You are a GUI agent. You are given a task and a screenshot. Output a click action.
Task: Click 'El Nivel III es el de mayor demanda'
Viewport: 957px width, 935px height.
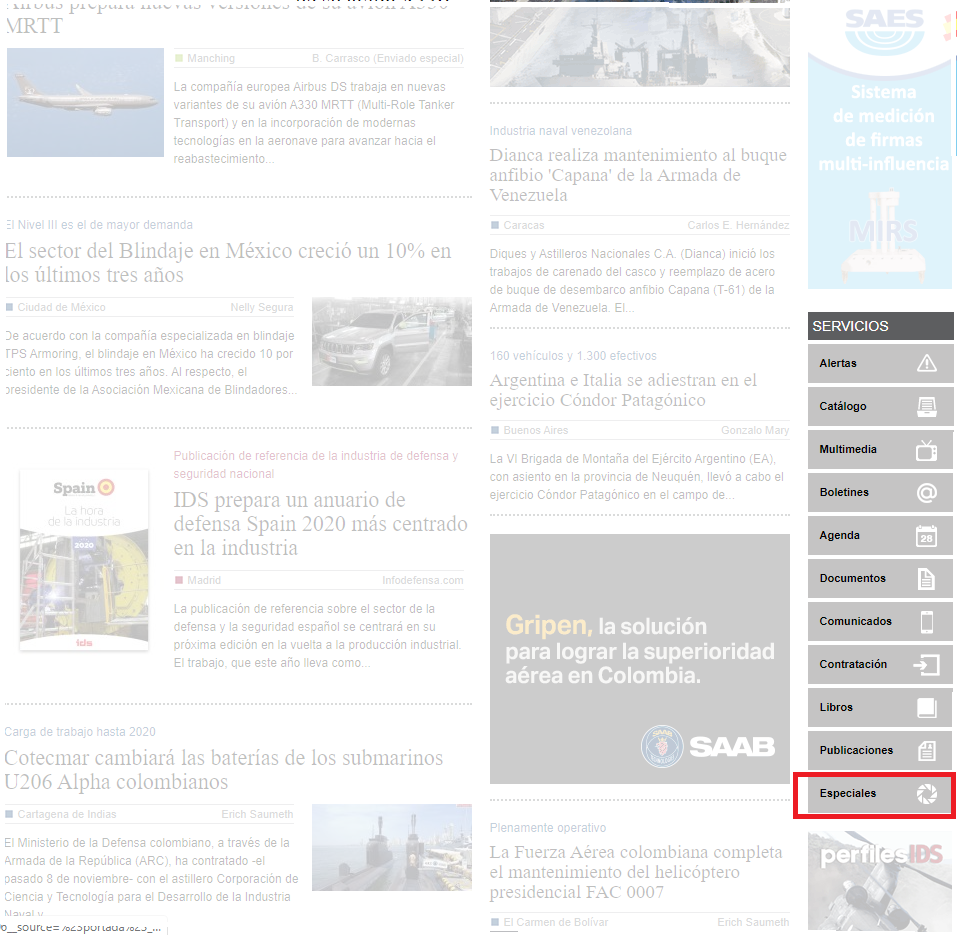coord(99,225)
